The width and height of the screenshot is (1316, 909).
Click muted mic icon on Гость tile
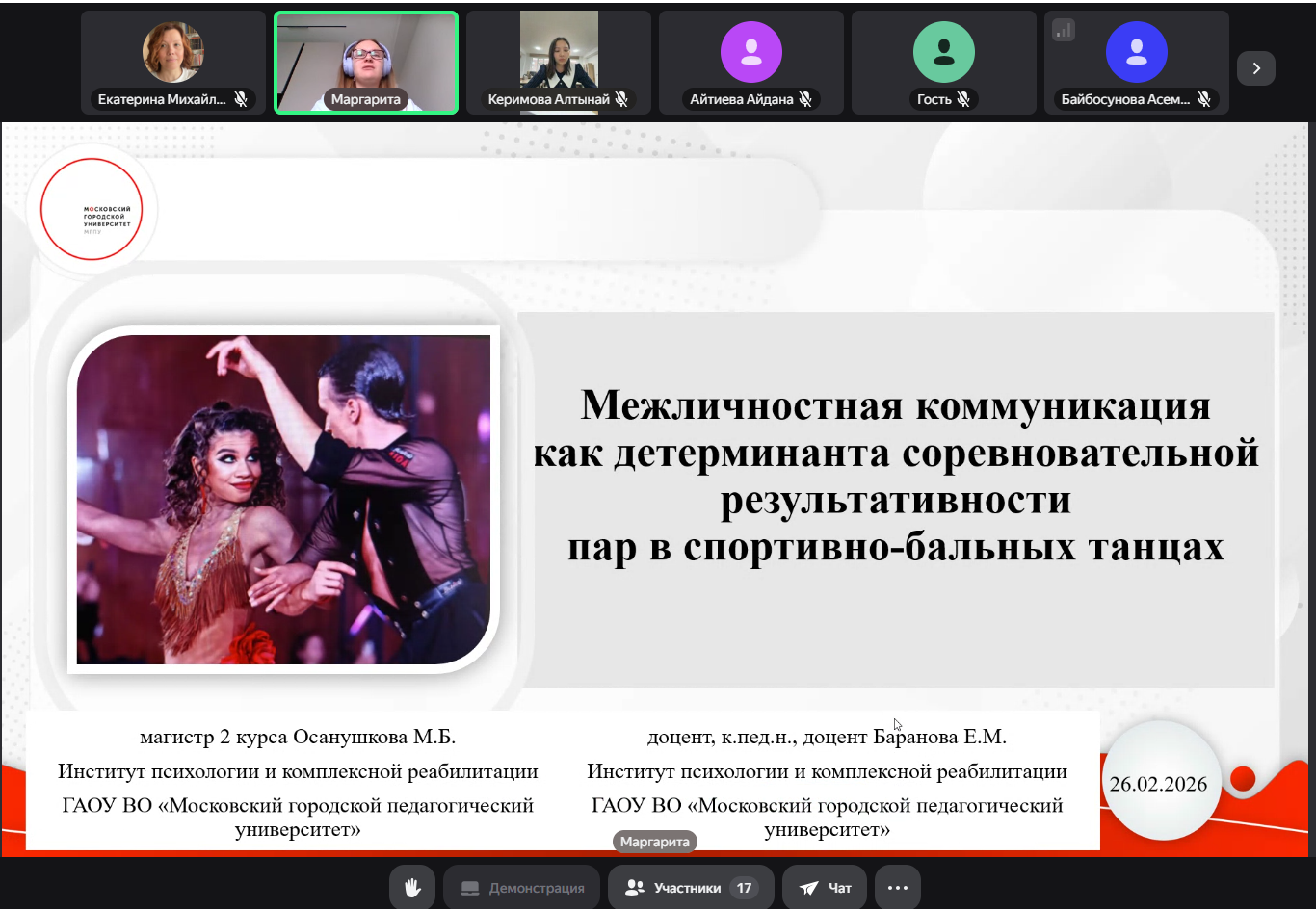point(963,99)
